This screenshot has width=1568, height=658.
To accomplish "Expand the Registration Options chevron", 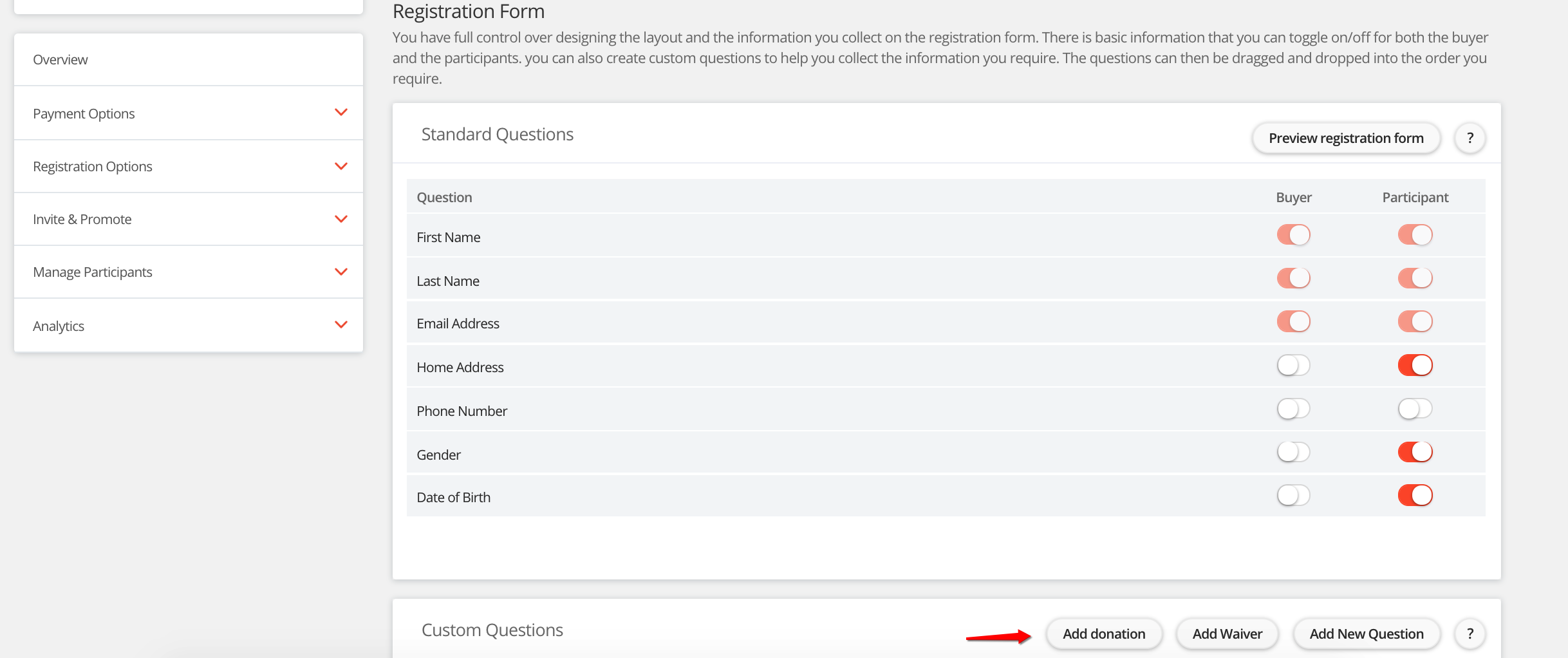I will point(341,166).
